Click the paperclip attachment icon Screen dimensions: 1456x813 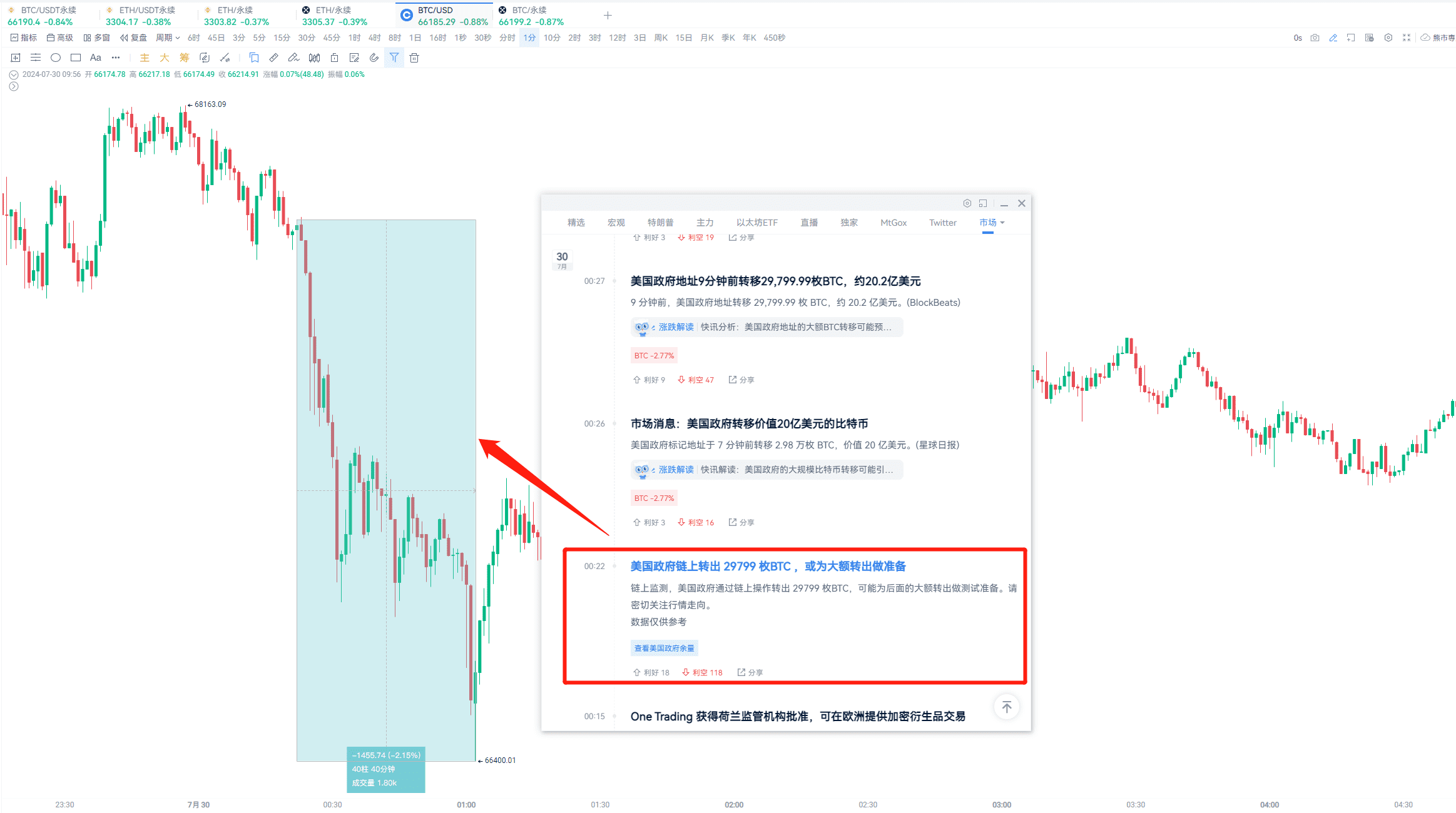click(x=374, y=58)
